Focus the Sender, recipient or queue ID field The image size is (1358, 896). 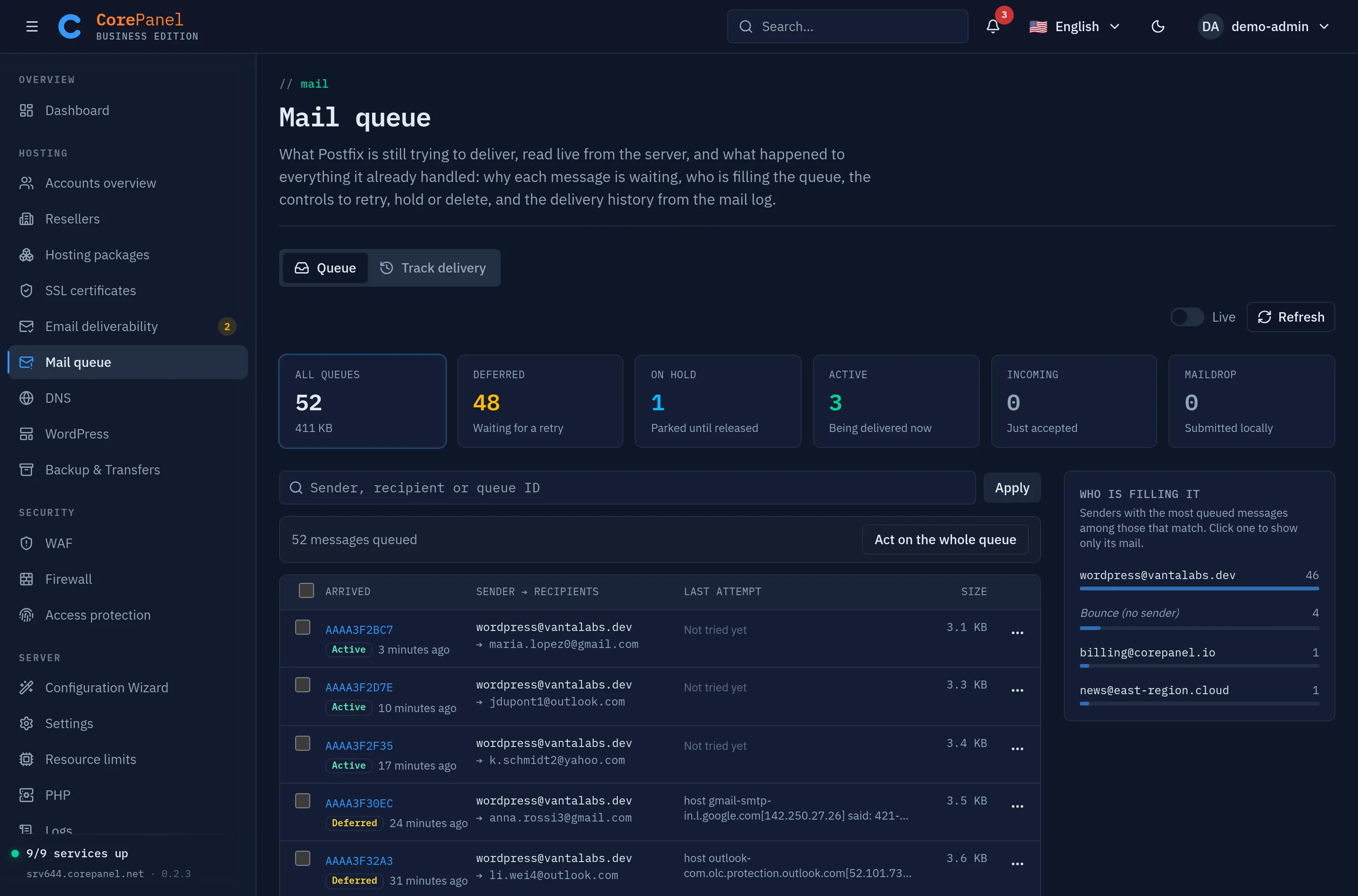point(627,488)
